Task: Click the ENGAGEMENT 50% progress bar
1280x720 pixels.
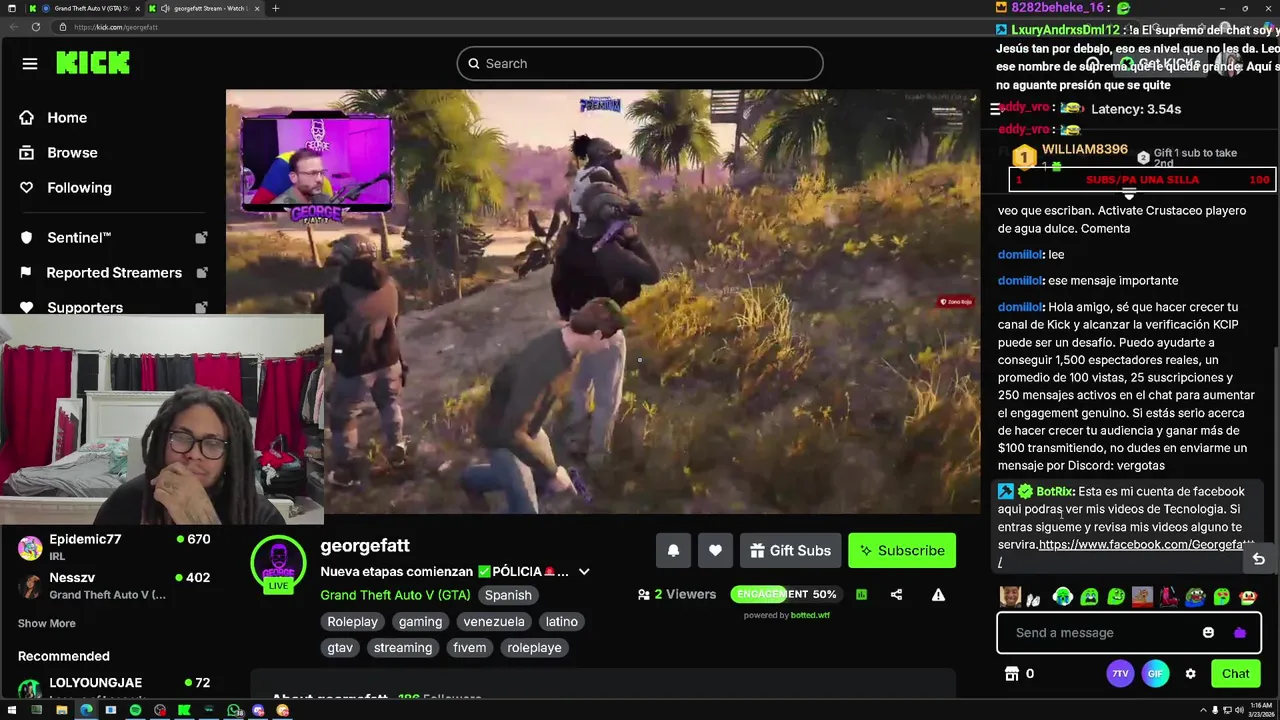Action: (786, 594)
